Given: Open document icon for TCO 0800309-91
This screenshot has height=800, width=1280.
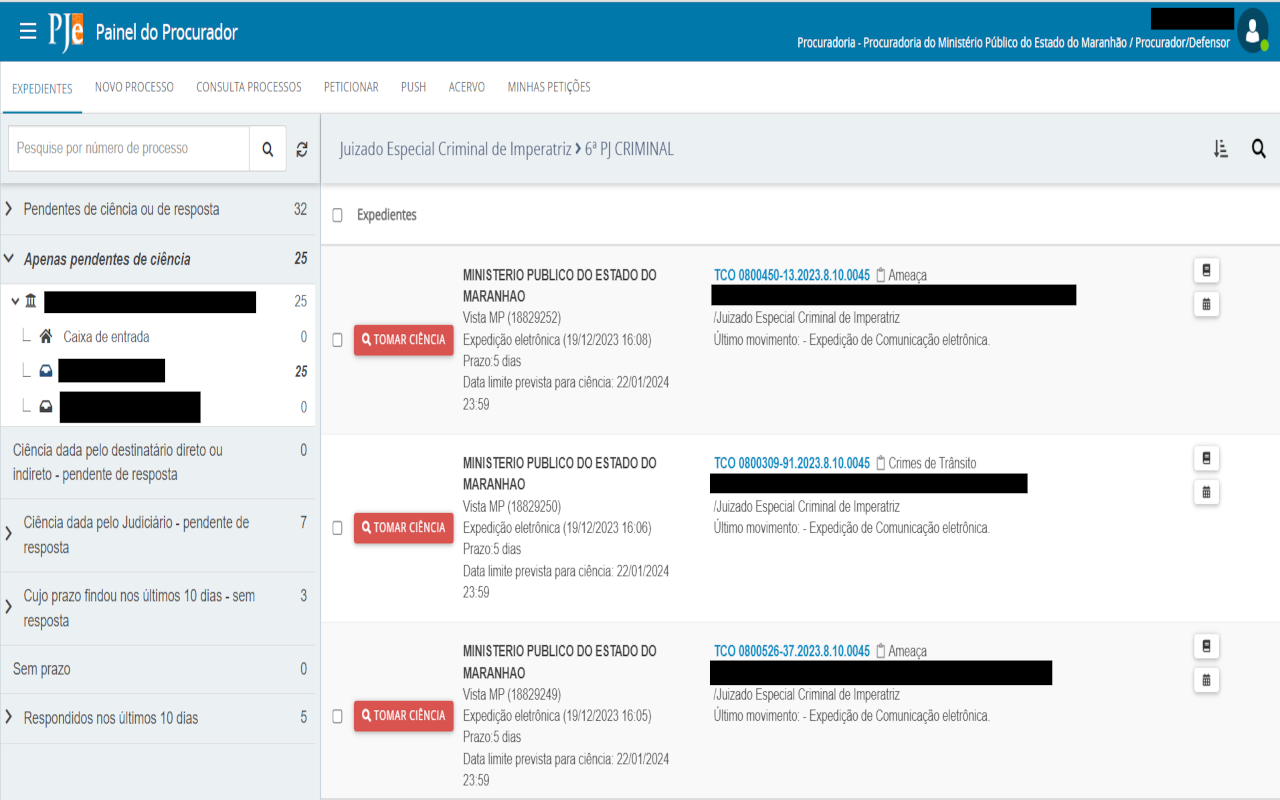Looking at the screenshot, I should pos(1206,459).
